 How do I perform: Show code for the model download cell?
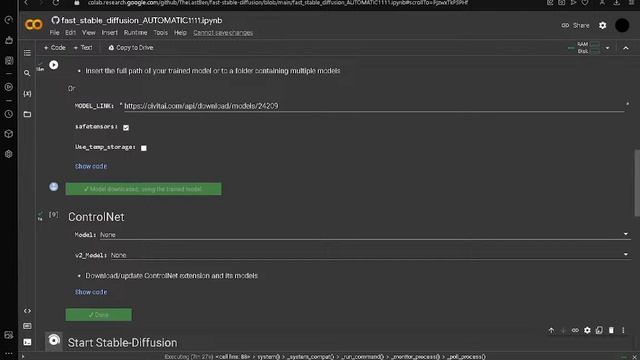91,166
